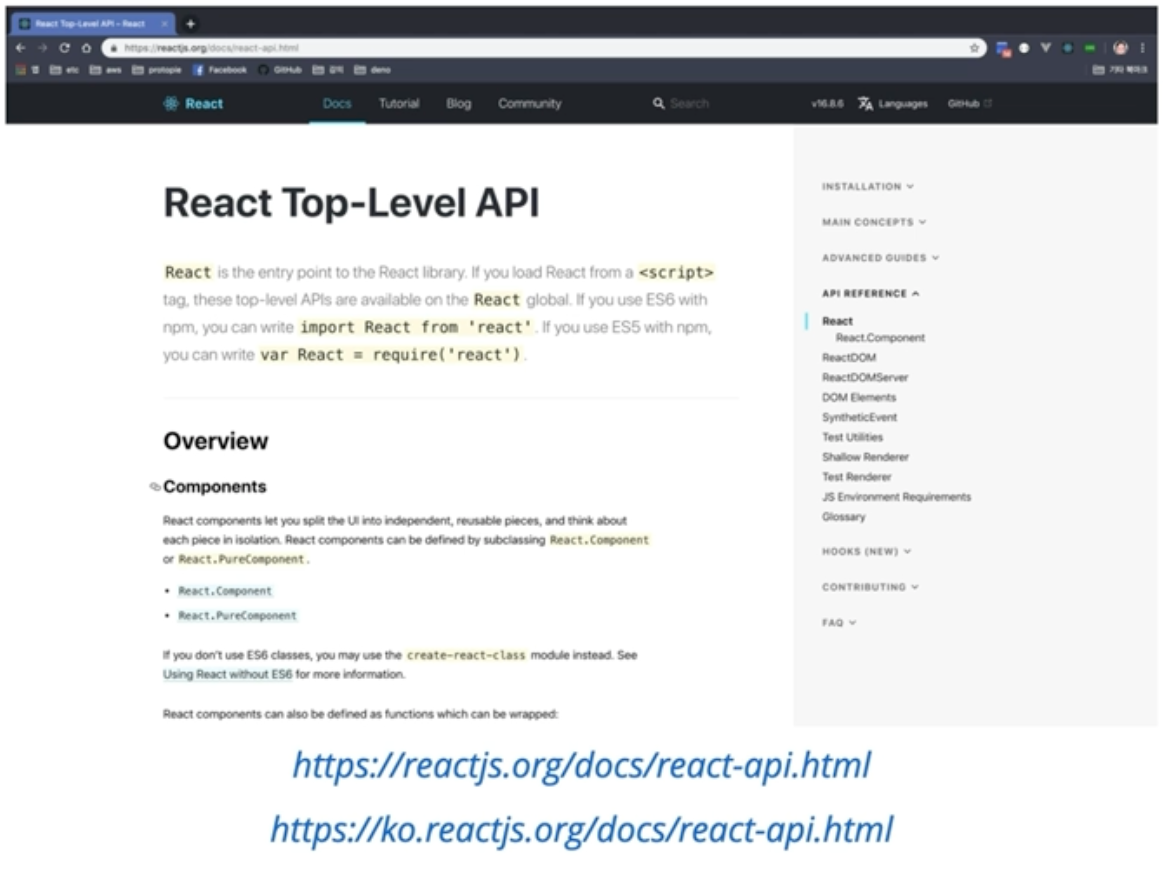This screenshot has width=1164, height=884.
Task: Open DOM Elements in the sidebar
Action: coord(859,398)
